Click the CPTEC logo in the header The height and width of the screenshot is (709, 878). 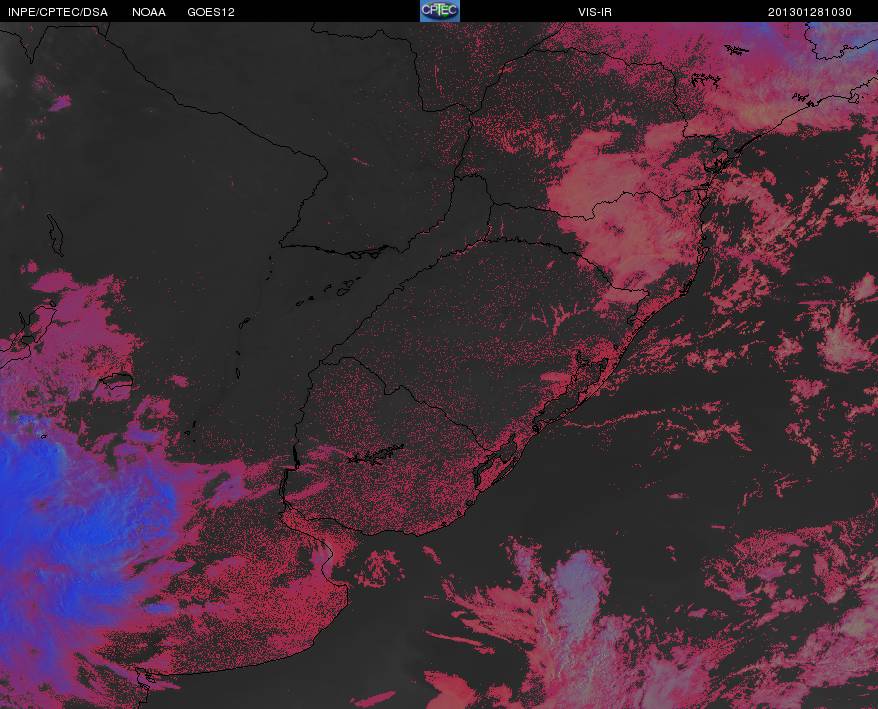coord(440,11)
